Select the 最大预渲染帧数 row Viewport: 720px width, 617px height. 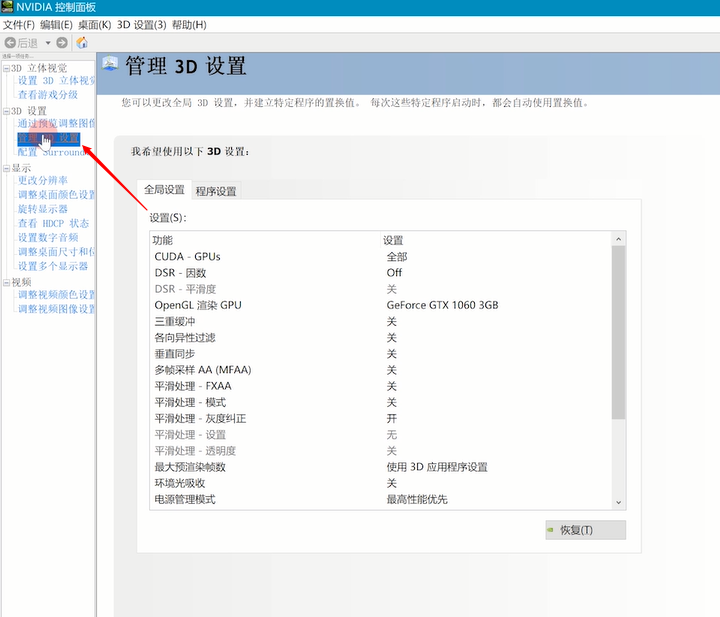point(381,467)
